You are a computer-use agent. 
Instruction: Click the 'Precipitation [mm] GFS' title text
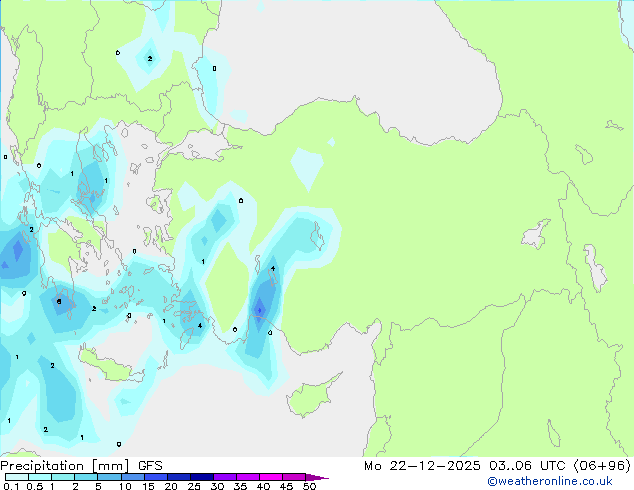(x=81, y=466)
